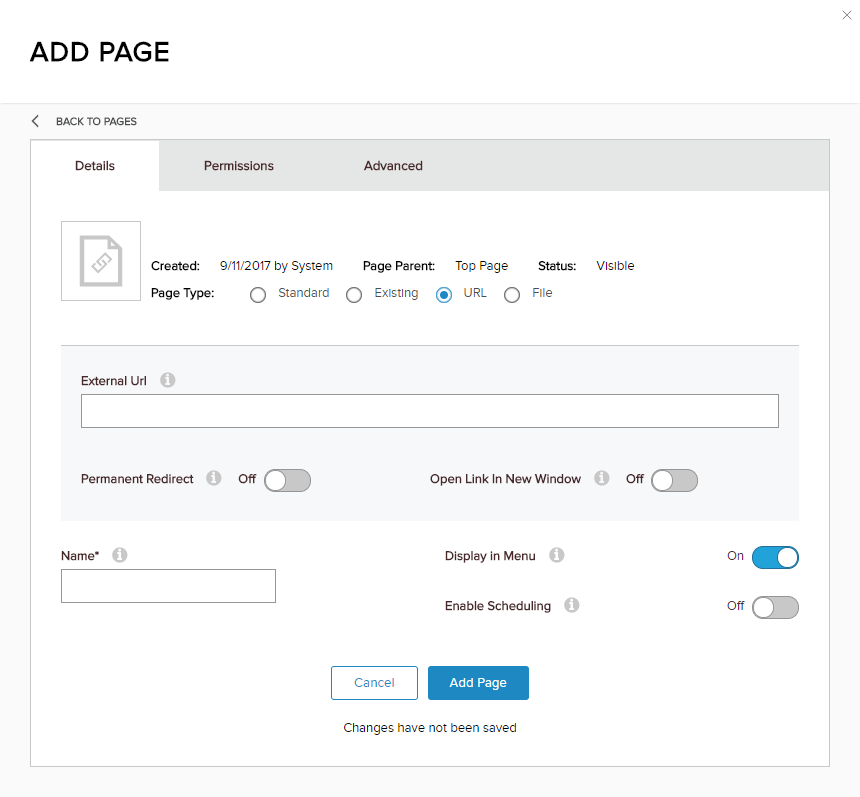Click the Permanent Redirect info icon
The image size is (860, 797).
pyautogui.click(x=214, y=478)
